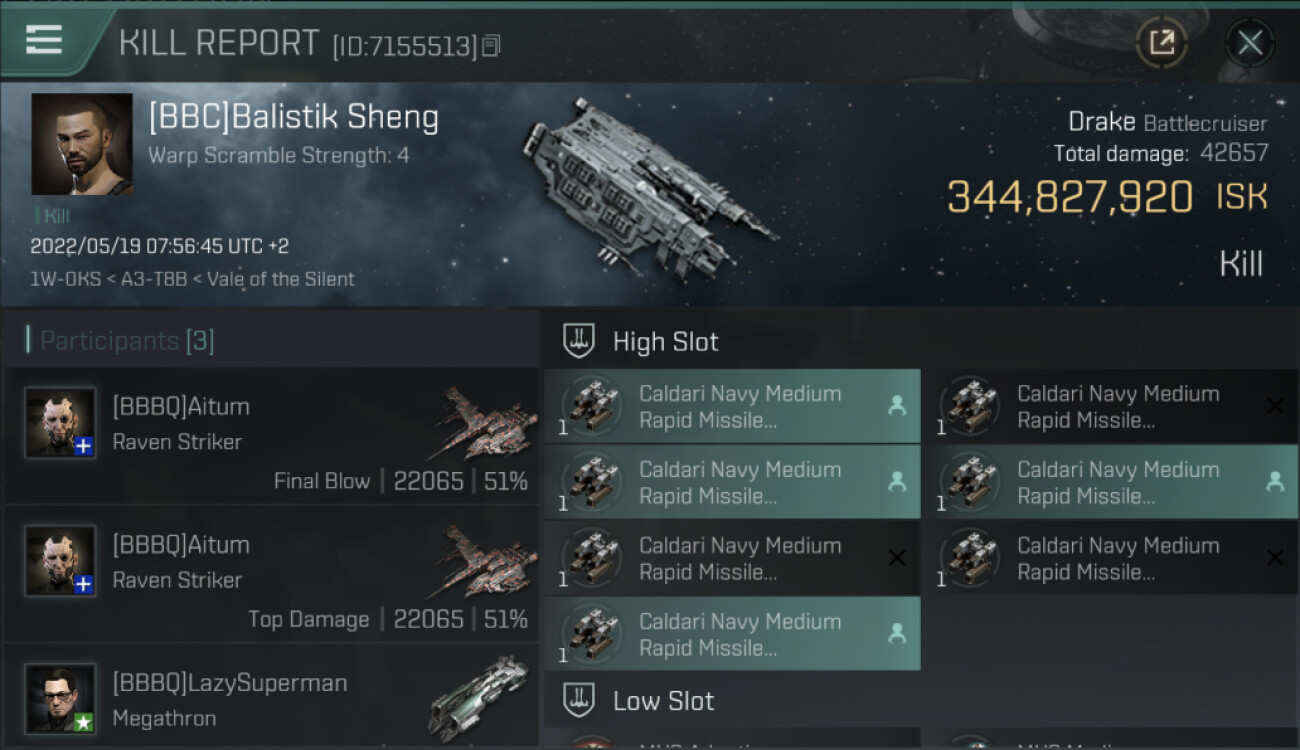Open the hamburger menu icon

(x=44, y=40)
